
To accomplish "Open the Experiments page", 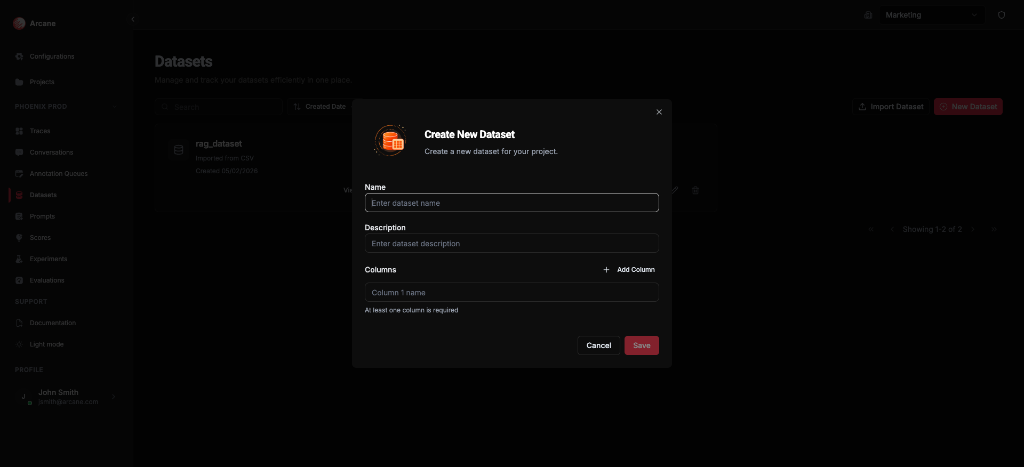I will 48,259.
